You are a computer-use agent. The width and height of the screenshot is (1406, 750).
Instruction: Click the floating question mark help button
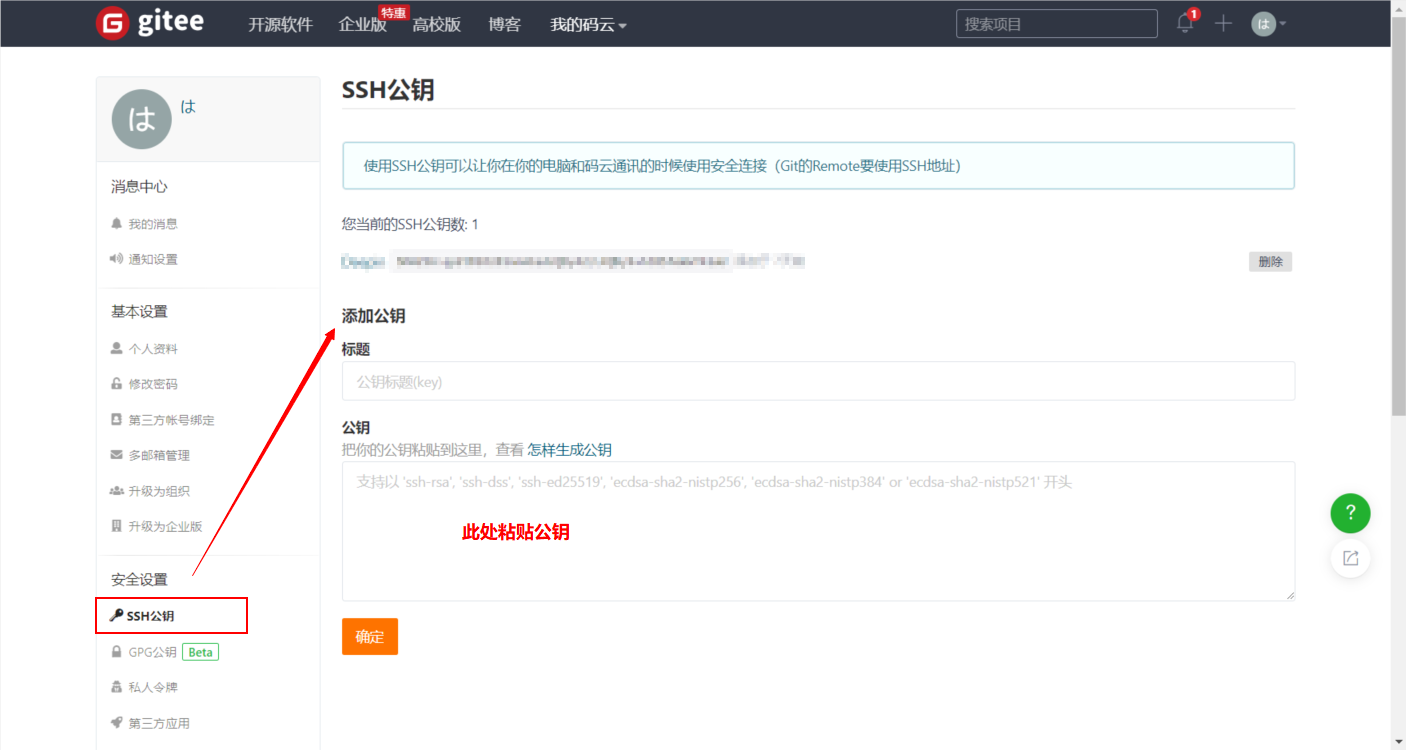[x=1350, y=513]
